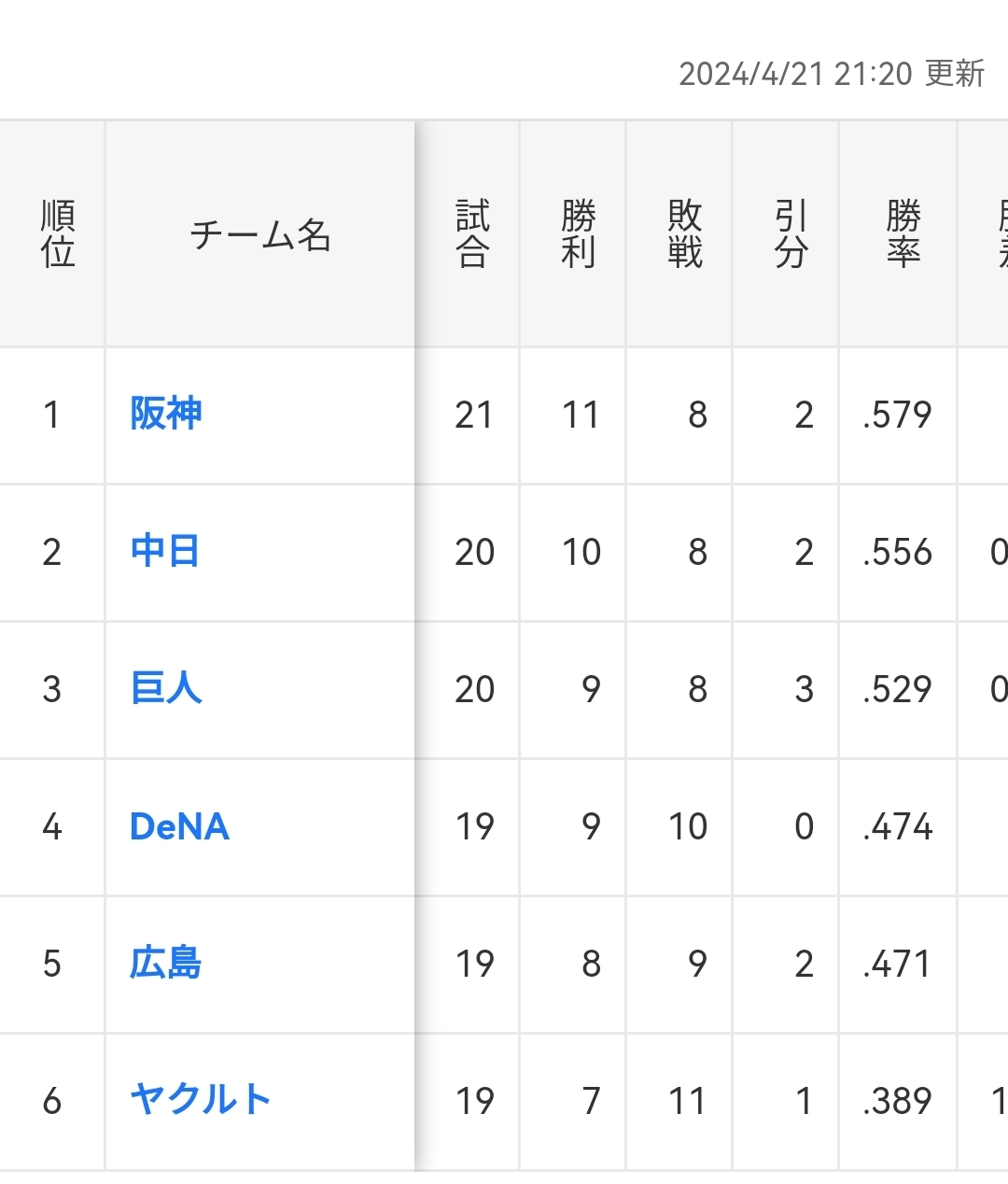The height and width of the screenshot is (1184, 1008).
Task: Click the チーム名 column header
Action: click(259, 235)
